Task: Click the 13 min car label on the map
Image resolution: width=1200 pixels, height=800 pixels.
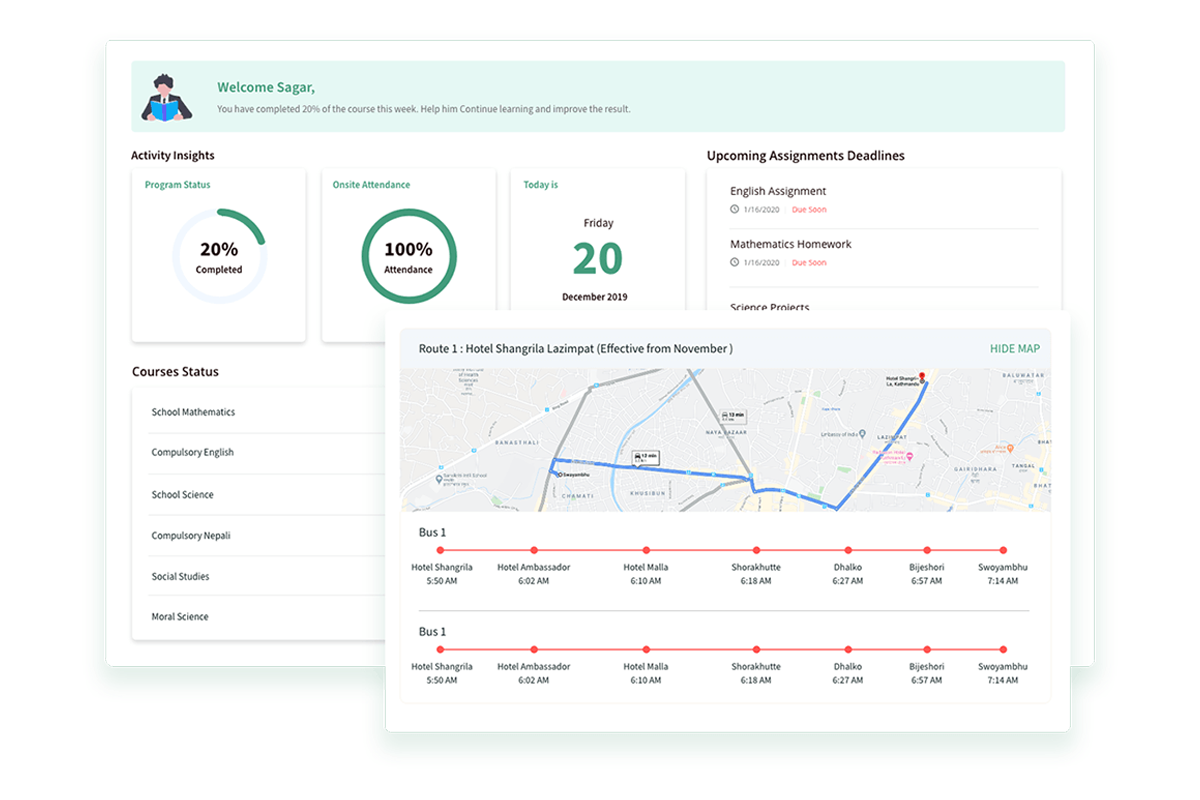Action: (732, 415)
